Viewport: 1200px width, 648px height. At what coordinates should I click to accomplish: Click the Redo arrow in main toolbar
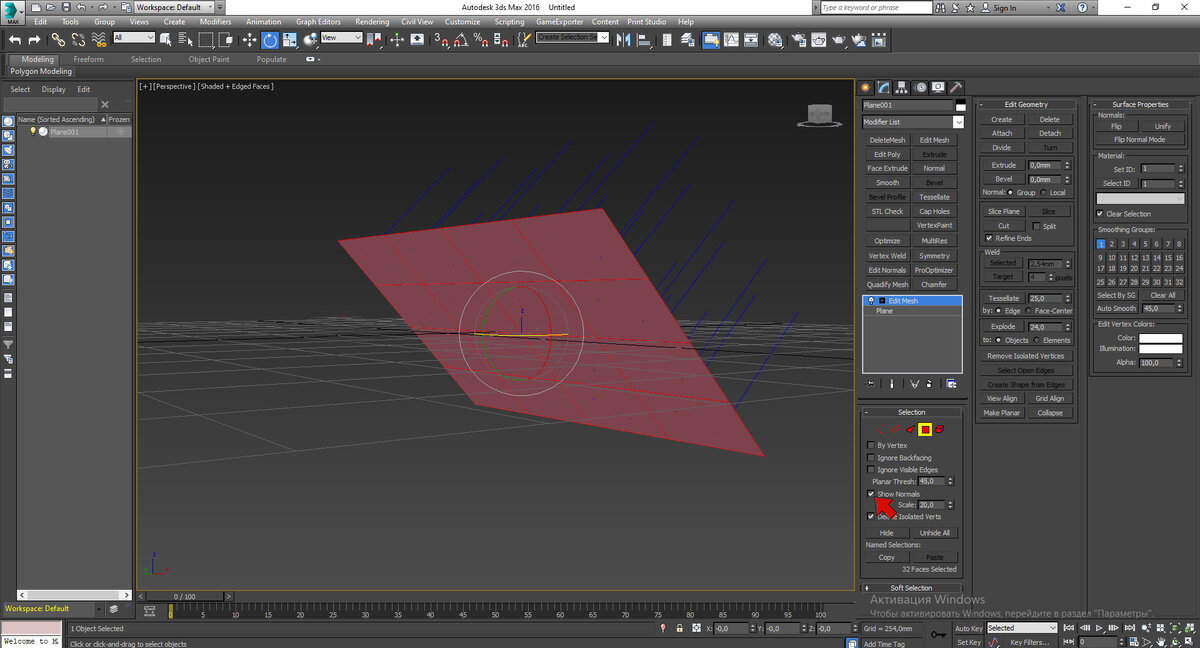click(35, 40)
